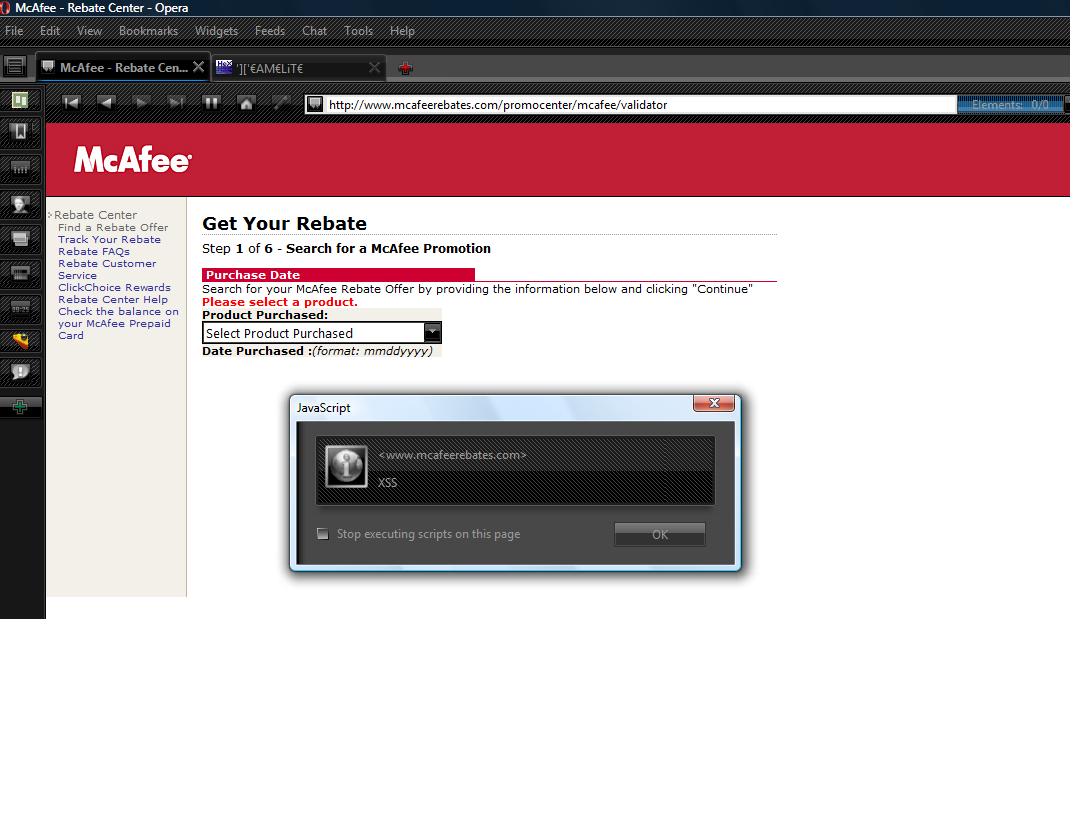Click the Elements 0/0 progress indicator

pyautogui.click(x=1010, y=104)
